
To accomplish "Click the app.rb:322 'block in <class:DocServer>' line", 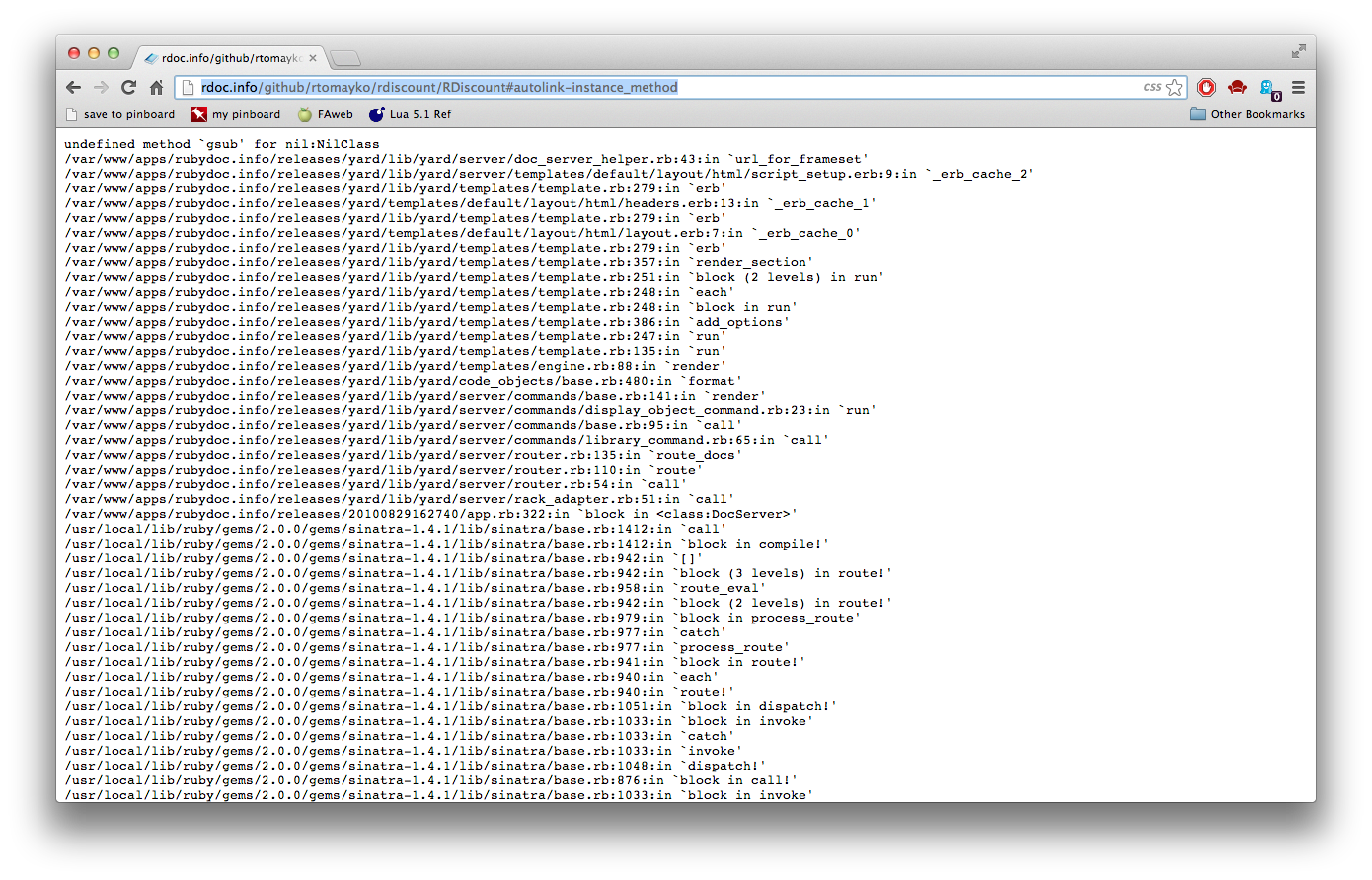I will [x=431, y=514].
